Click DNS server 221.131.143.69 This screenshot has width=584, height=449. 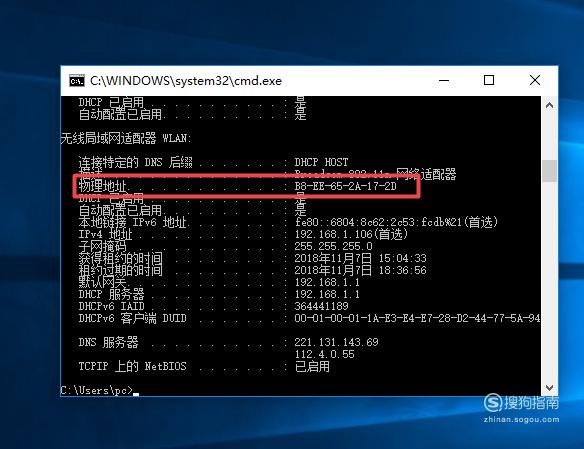coord(336,342)
